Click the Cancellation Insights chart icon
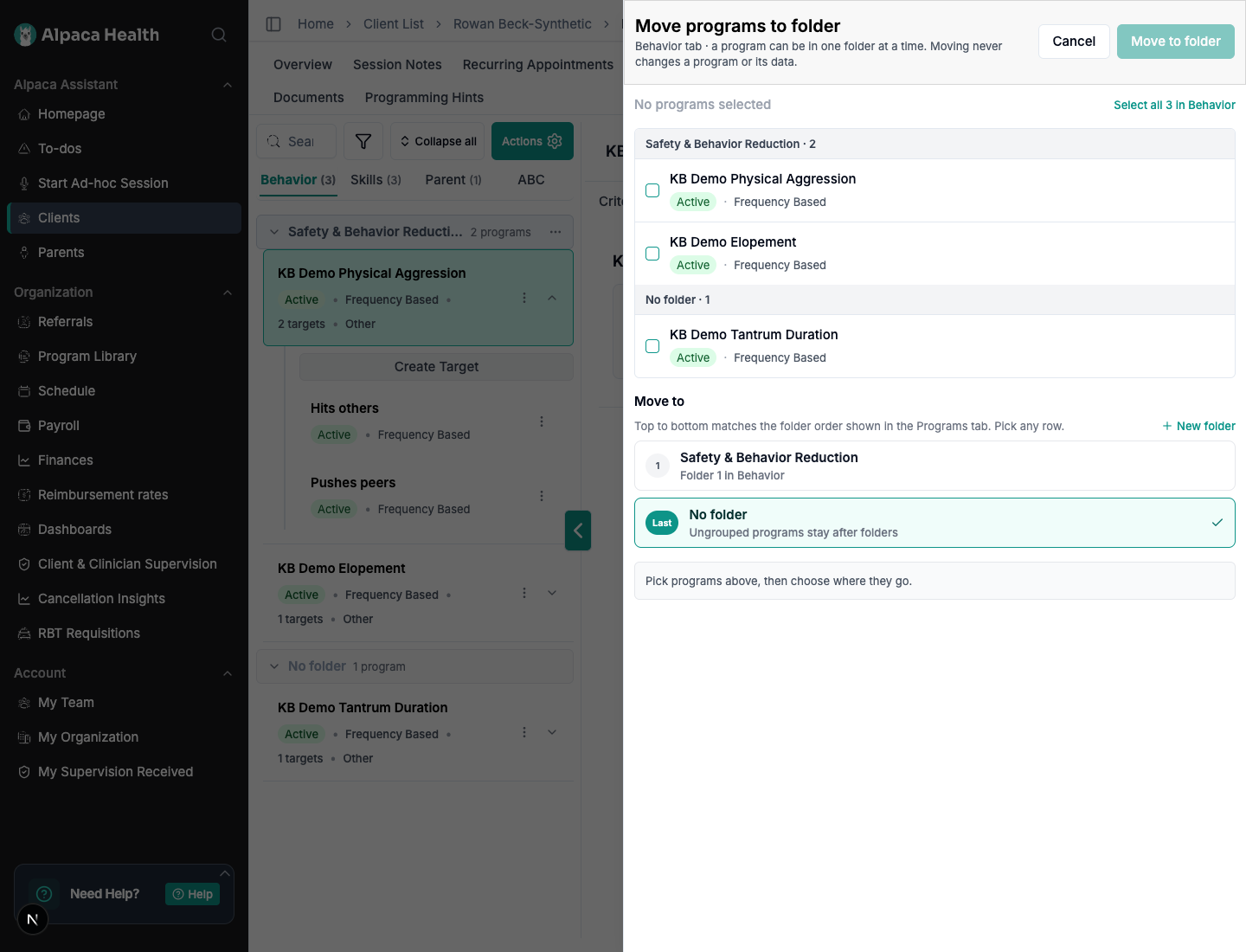This screenshot has height=952, width=1246. click(24, 599)
